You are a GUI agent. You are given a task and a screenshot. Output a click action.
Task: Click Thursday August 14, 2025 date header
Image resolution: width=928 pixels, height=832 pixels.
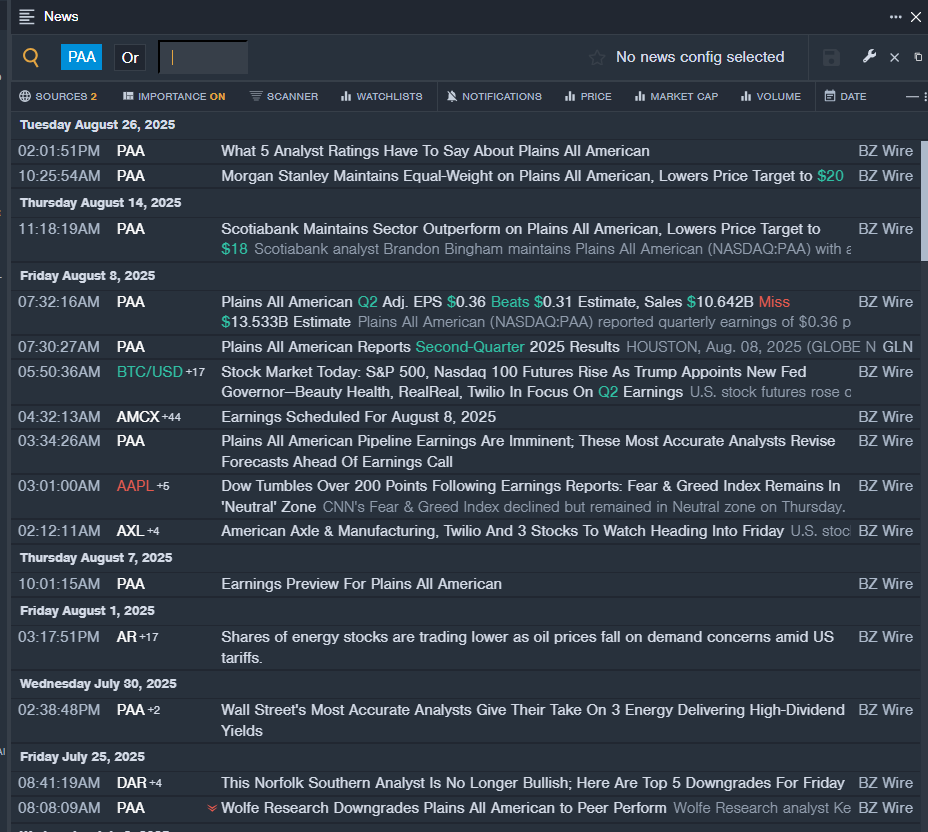tap(101, 203)
